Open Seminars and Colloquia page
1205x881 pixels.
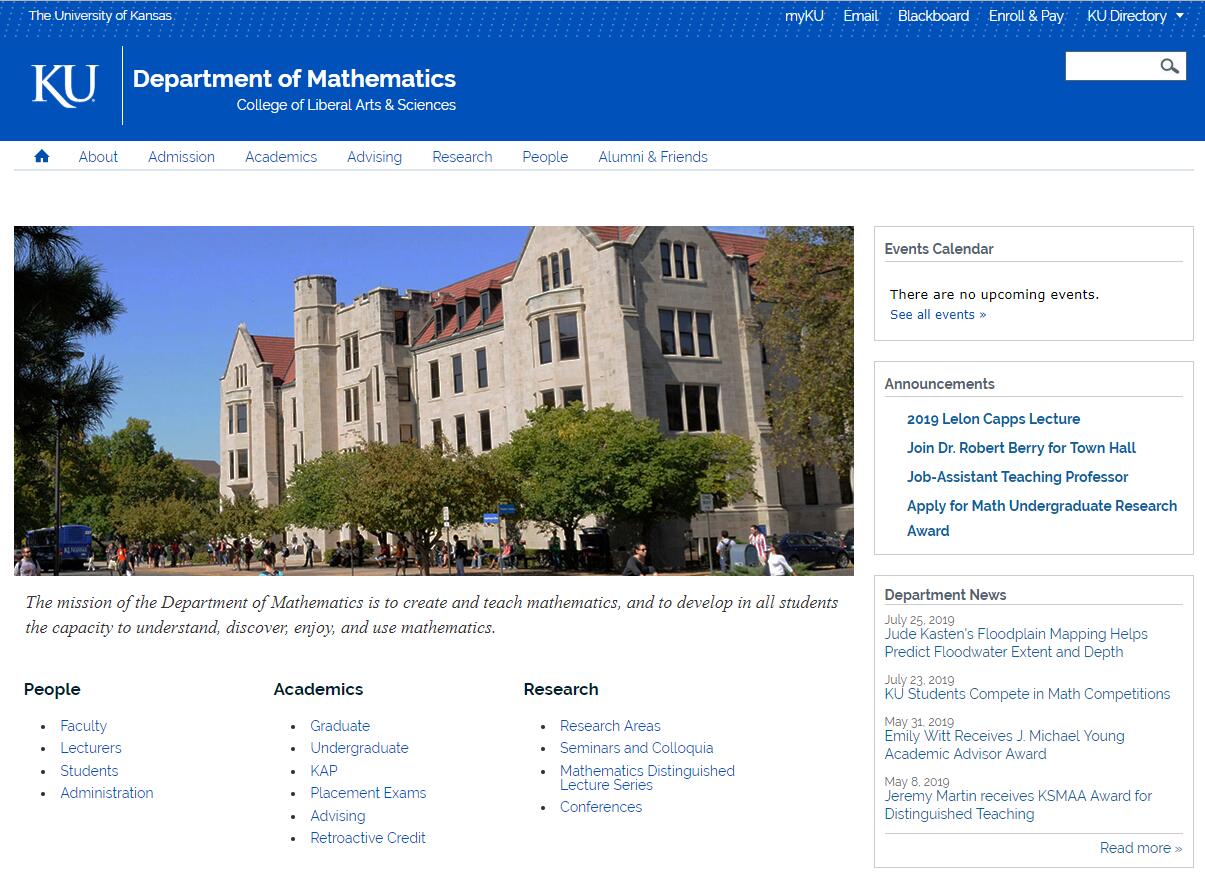[x=636, y=748]
